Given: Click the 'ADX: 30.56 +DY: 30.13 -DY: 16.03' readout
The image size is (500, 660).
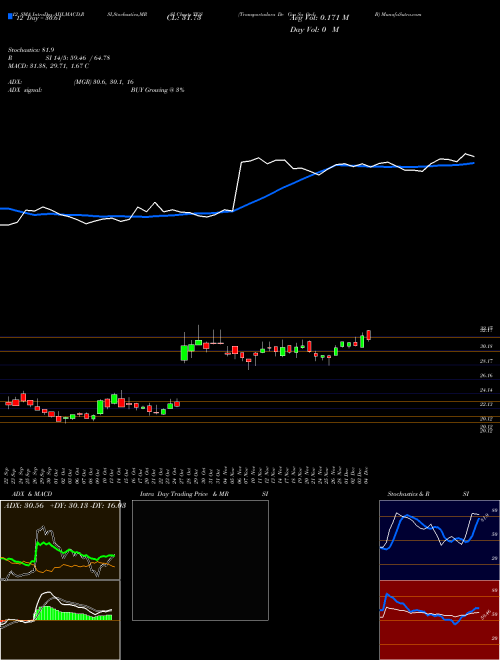Looking at the screenshot, I should click(x=65, y=506).
